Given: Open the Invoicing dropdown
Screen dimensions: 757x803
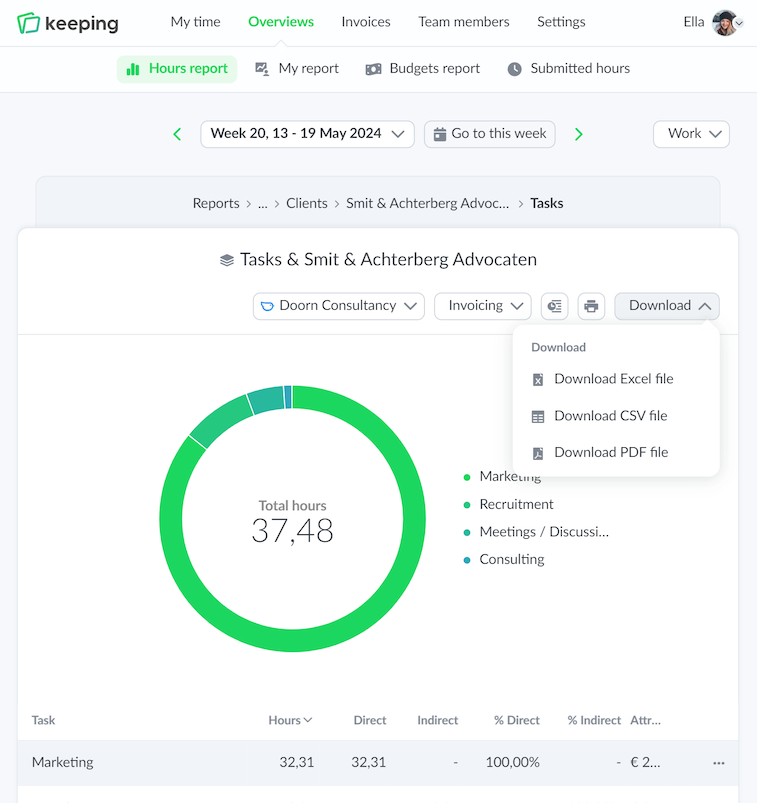Looking at the screenshot, I should [482, 306].
